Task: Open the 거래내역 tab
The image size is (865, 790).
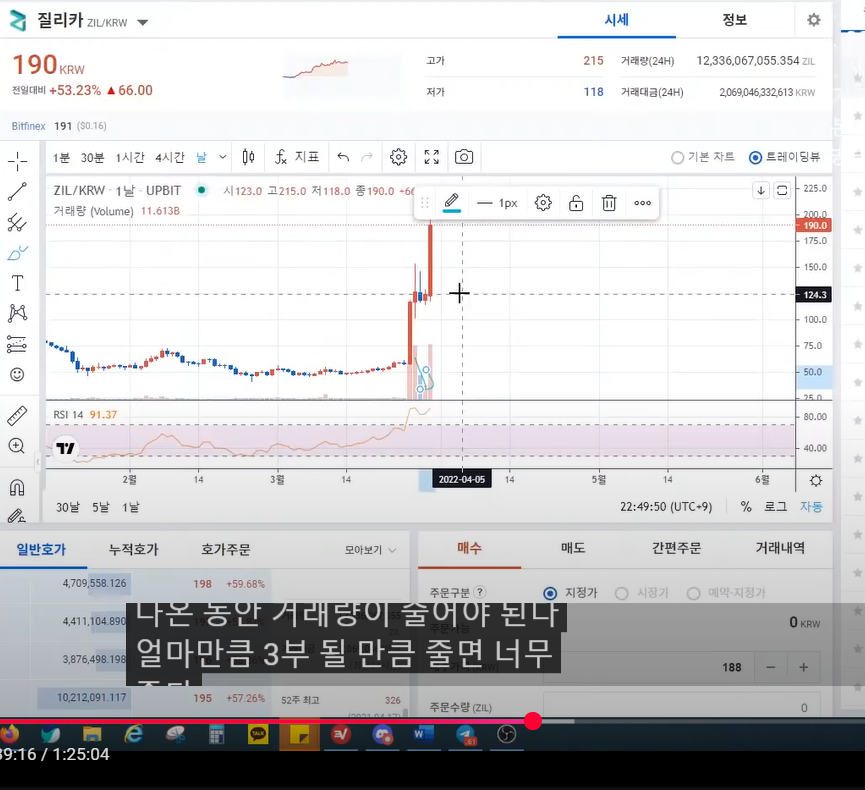Action: click(x=780, y=548)
